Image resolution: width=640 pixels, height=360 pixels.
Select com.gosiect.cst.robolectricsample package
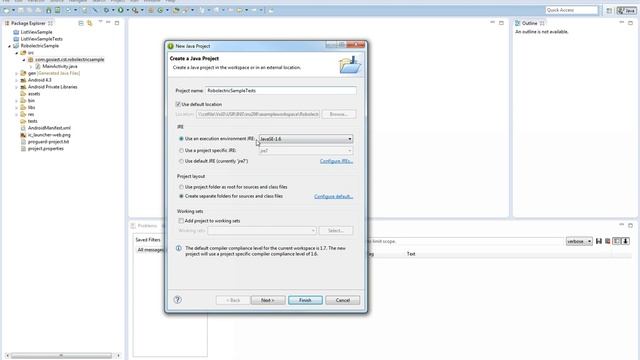click(x=69, y=60)
